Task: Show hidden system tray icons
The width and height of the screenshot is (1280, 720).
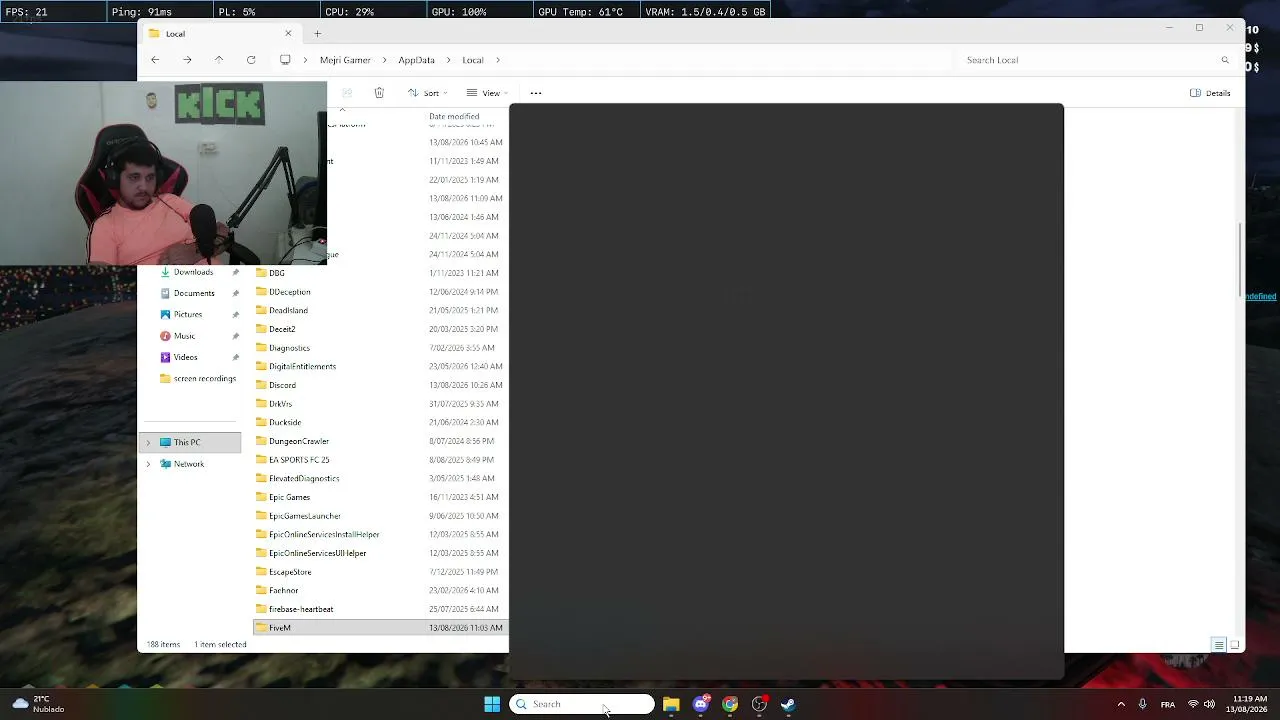Action: [x=1121, y=704]
